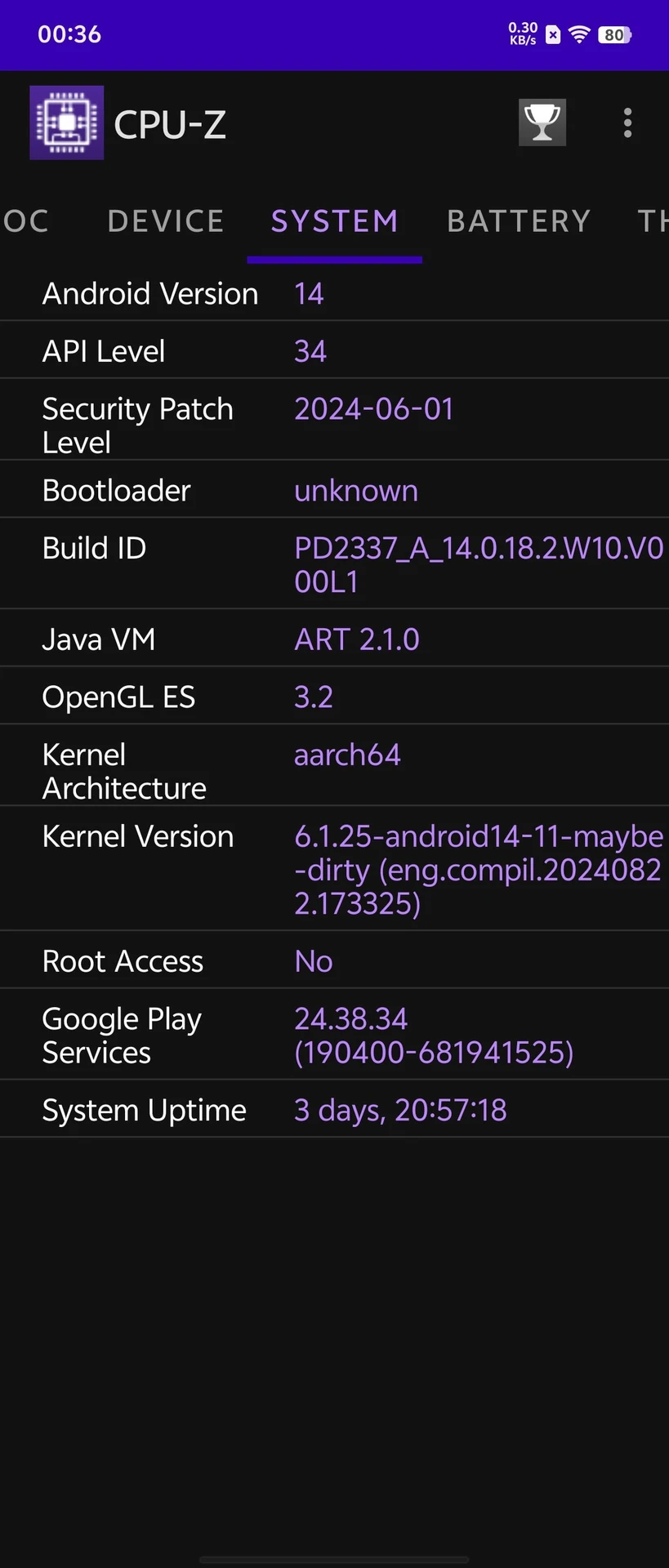Open the partially visible tab after BATTERY
Screen dimensions: 669x1568
(x=653, y=221)
